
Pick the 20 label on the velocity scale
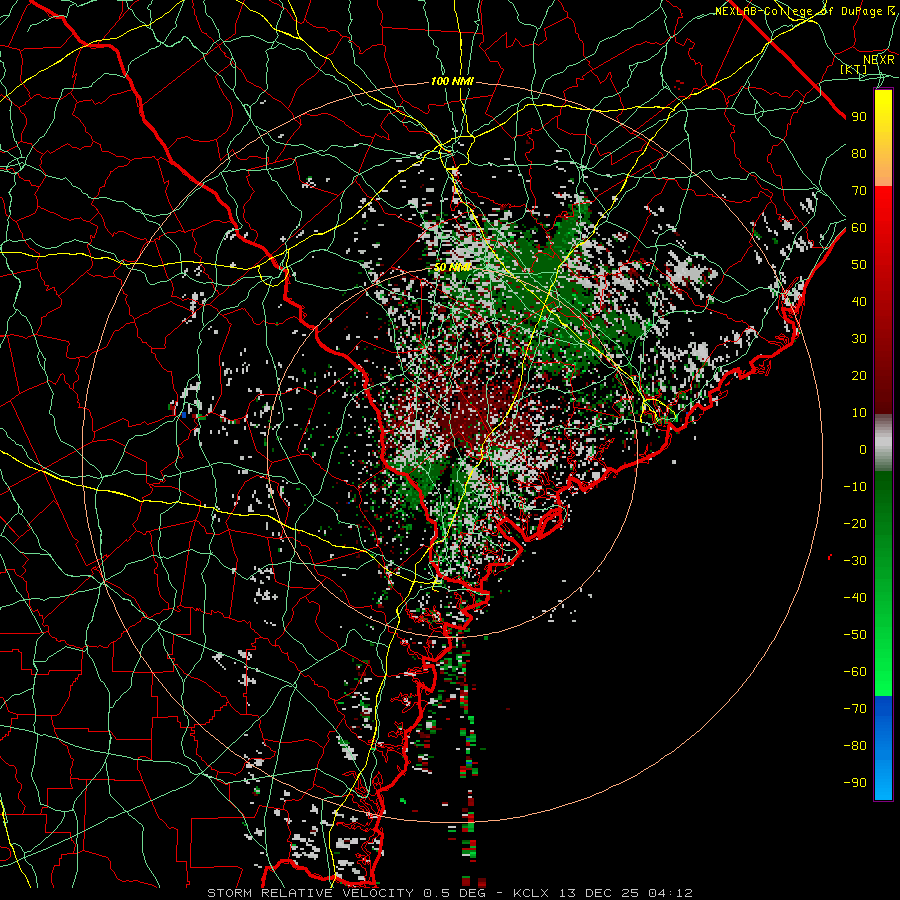pyautogui.click(x=859, y=375)
